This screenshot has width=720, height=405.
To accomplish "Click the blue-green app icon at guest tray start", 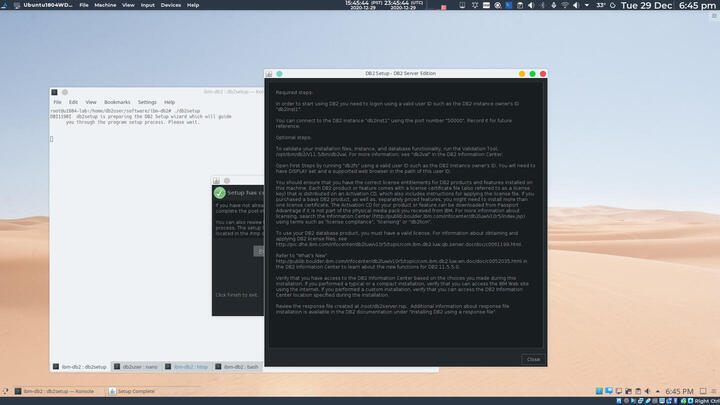I will tap(599, 391).
